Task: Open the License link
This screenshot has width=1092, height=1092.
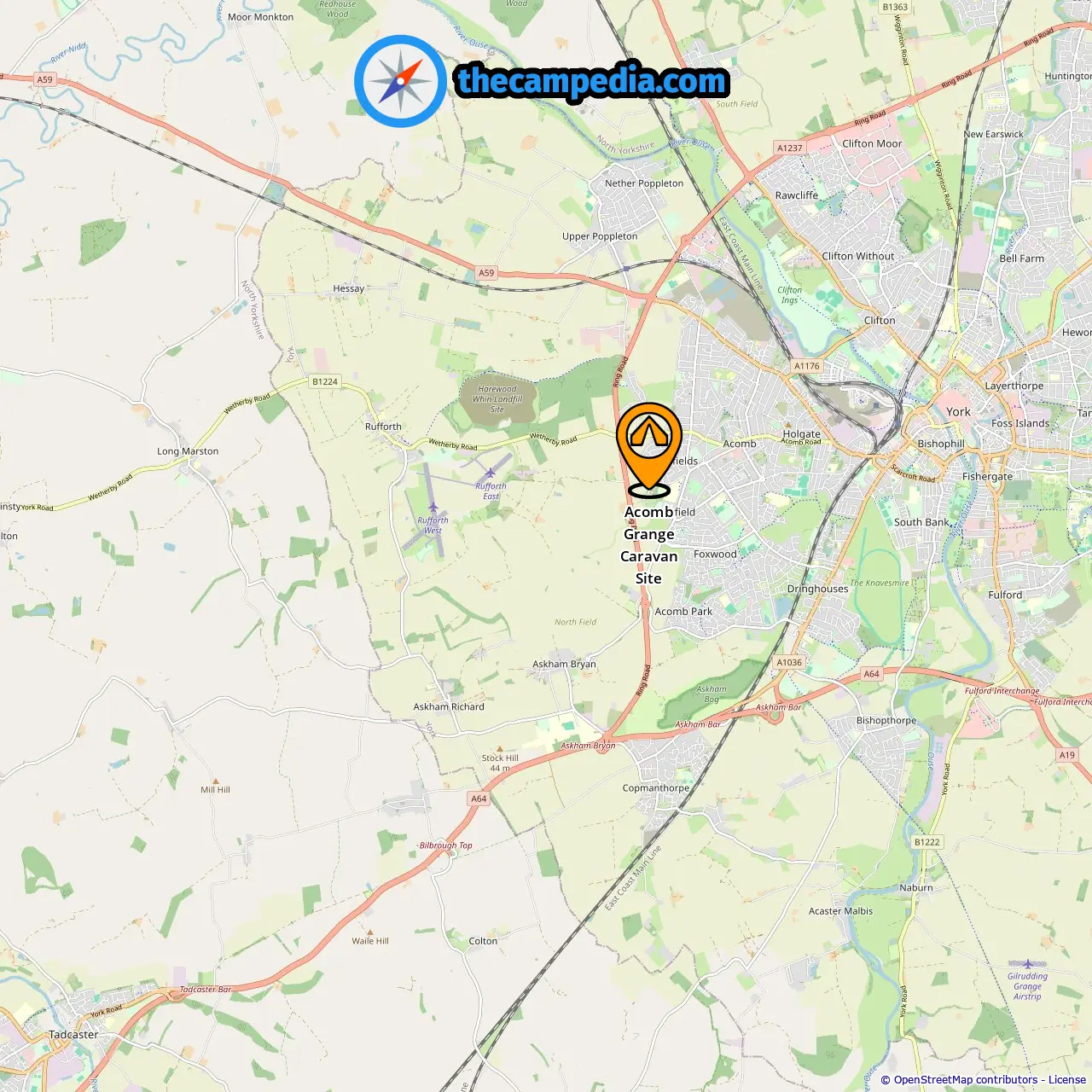Action: pos(1067,1080)
